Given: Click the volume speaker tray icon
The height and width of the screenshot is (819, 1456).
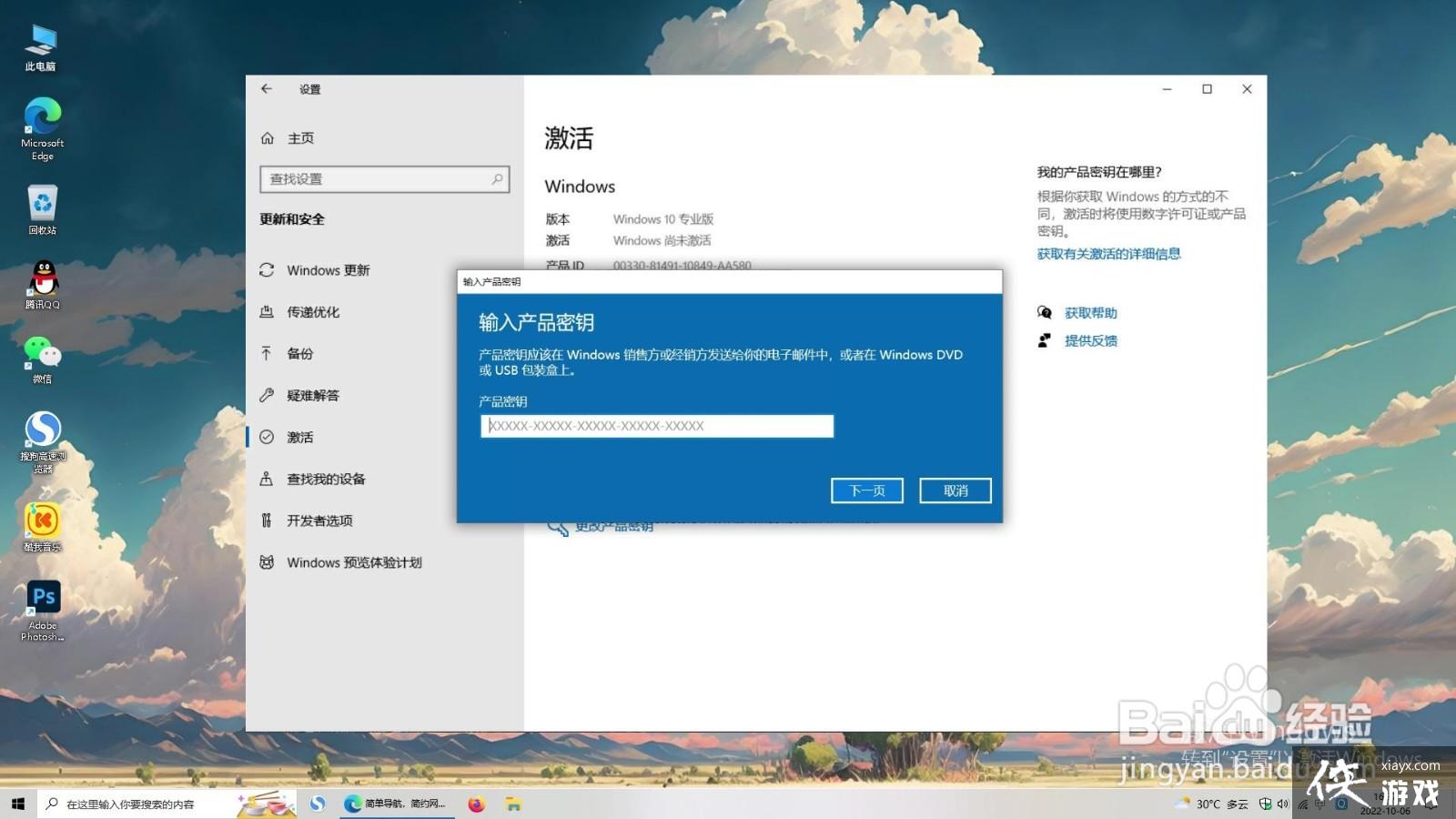Looking at the screenshot, I should coord(1283,804).
